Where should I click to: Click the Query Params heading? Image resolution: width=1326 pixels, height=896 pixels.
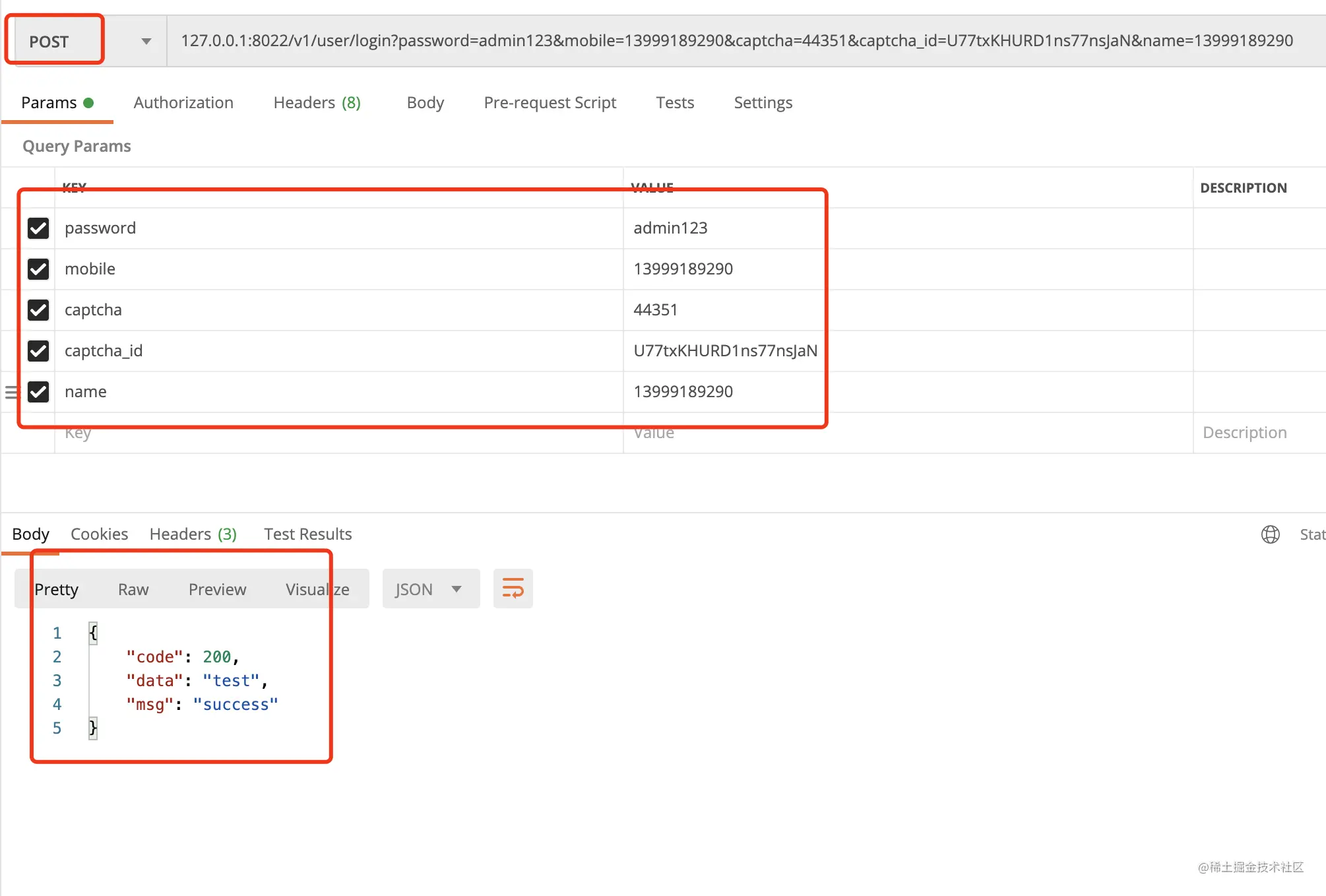77,146
